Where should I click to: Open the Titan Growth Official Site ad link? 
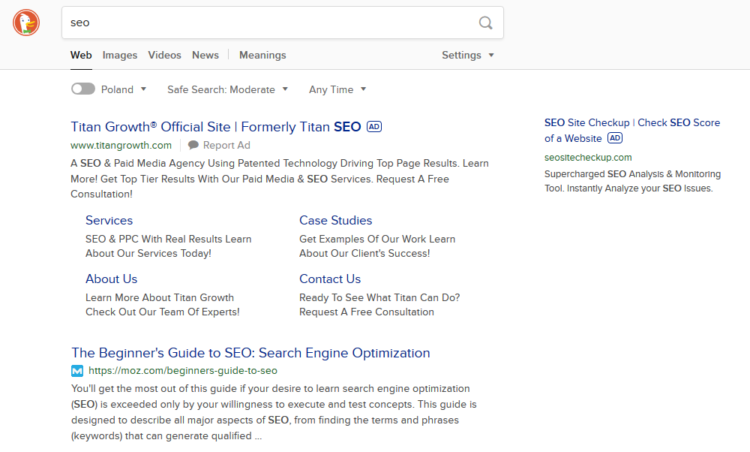pyautogui.click(x=216, y=127)
